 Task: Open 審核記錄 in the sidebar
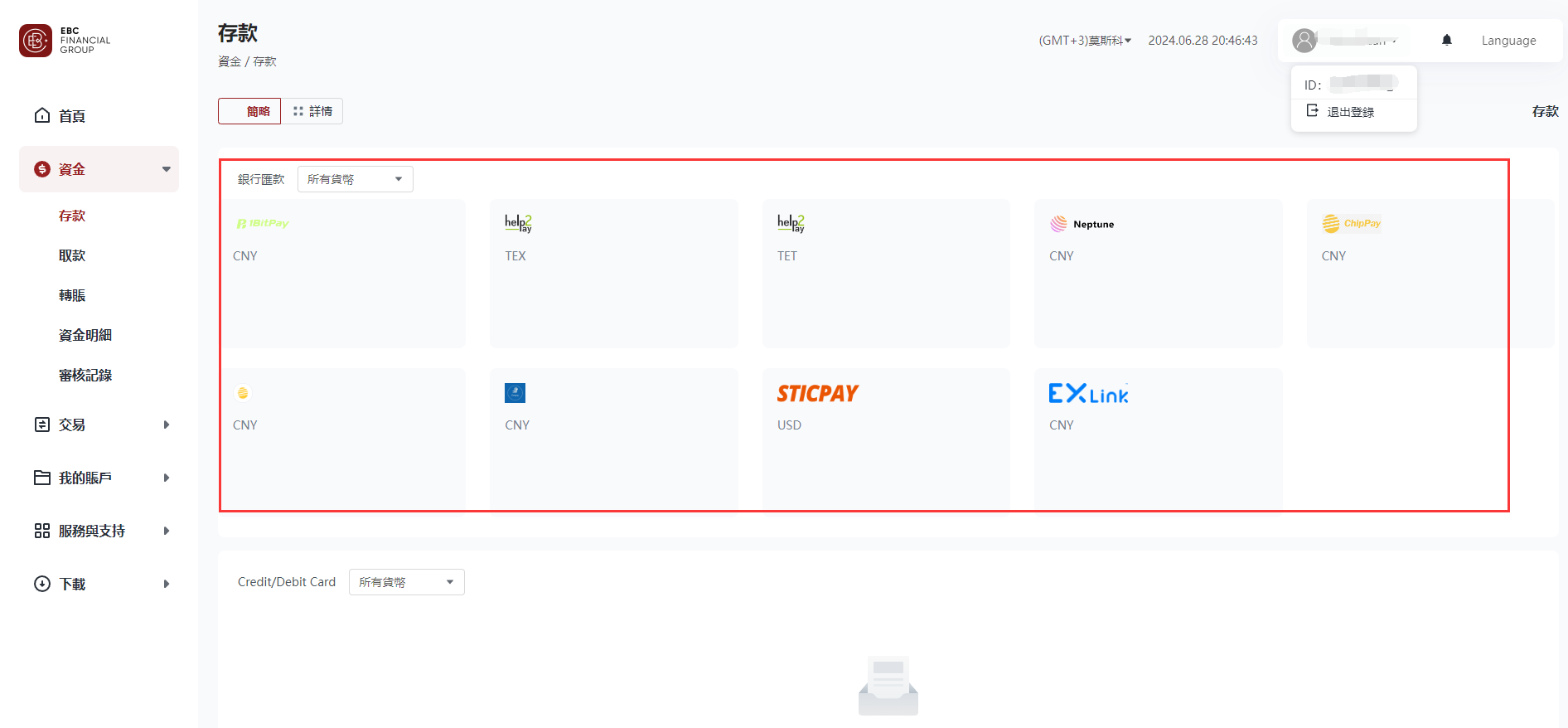coord(85,375)
